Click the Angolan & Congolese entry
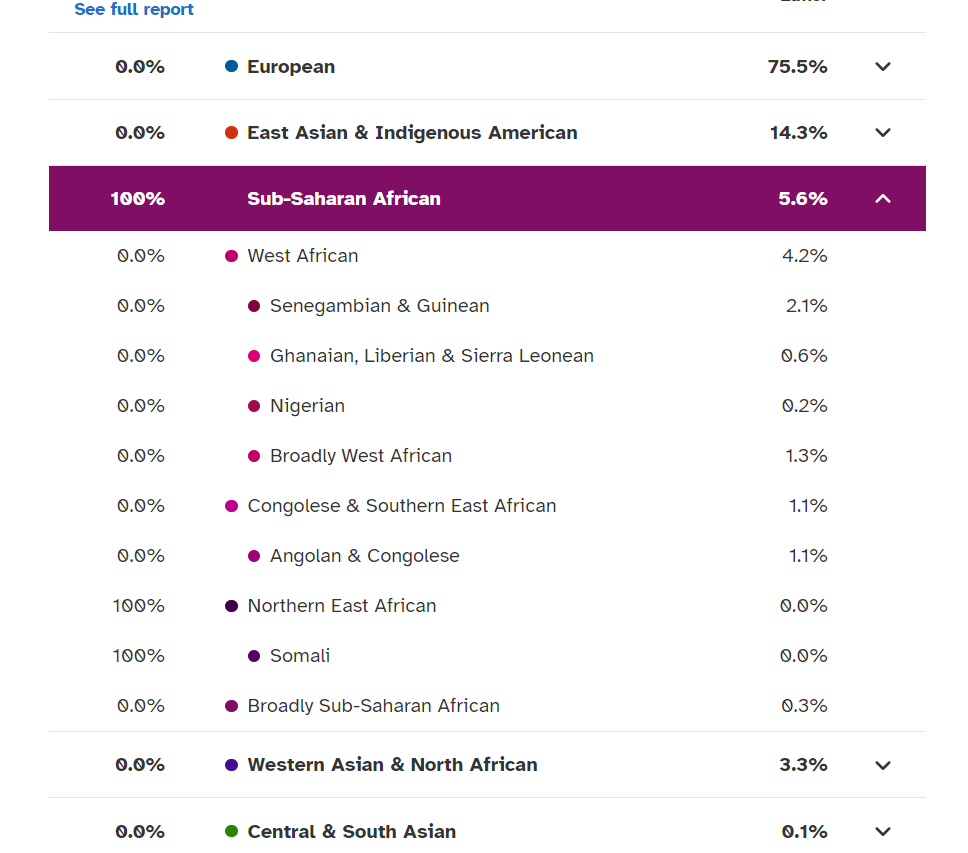This screenshot has height=853, width=968. (364, 556)
